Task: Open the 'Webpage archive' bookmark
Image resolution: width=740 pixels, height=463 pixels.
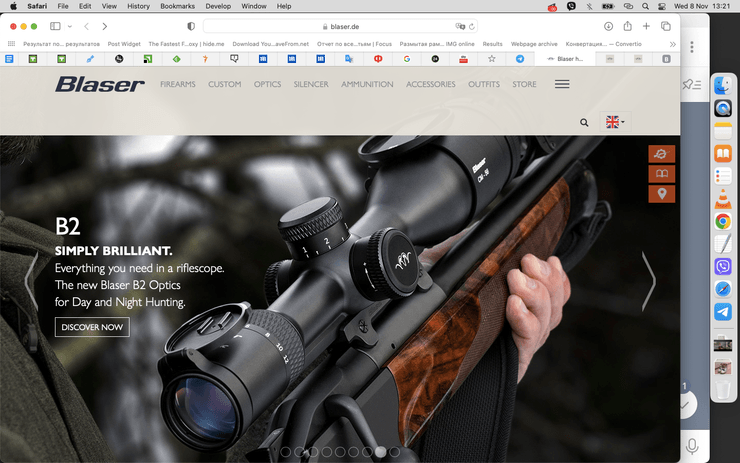Action: click(x=534, y=44)
